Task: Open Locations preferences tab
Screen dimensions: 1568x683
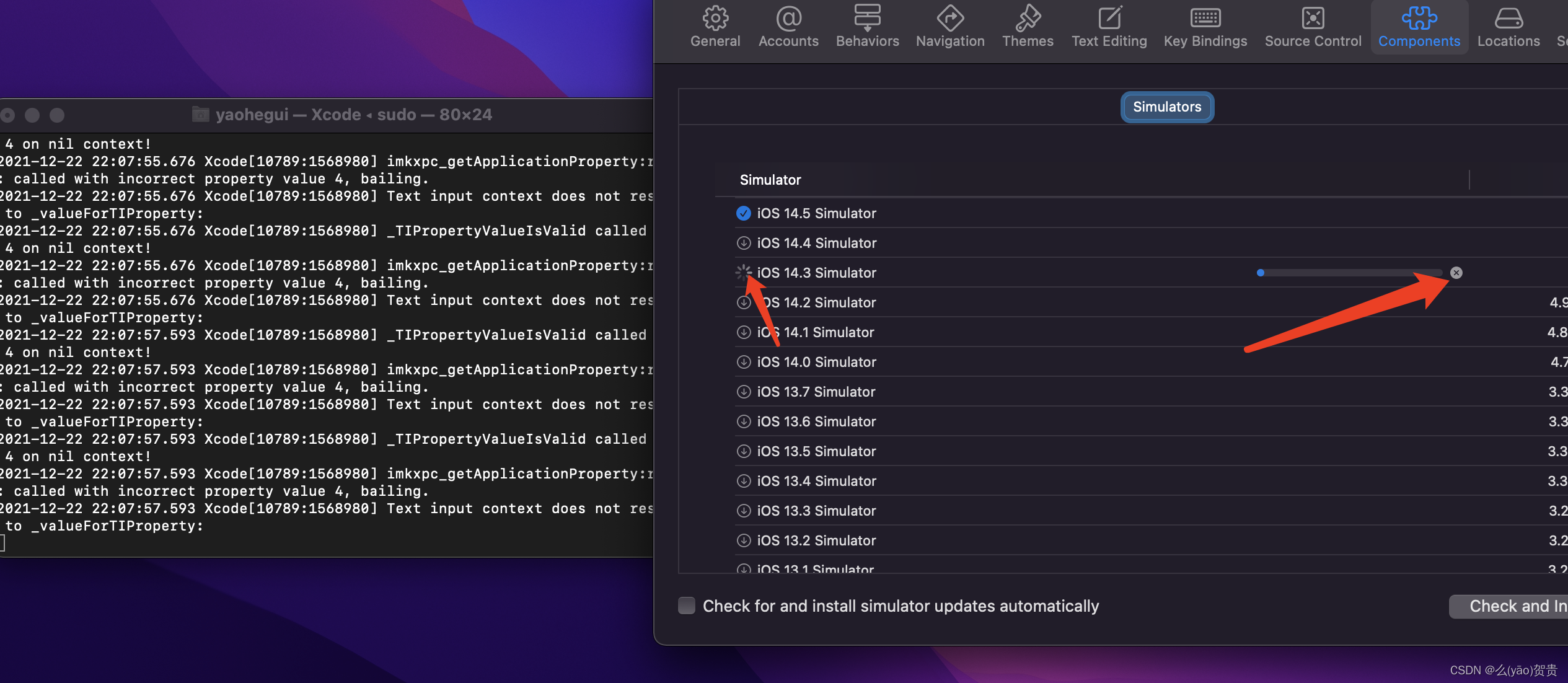Action: click(1509, 27)
